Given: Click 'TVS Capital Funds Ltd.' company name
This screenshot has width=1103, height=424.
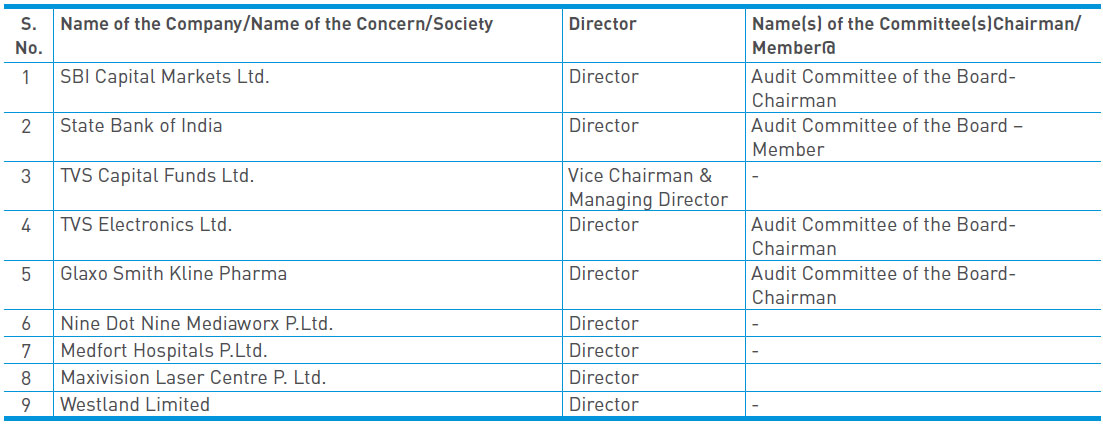Looking at the screenshot, I should tap(157, 176).
